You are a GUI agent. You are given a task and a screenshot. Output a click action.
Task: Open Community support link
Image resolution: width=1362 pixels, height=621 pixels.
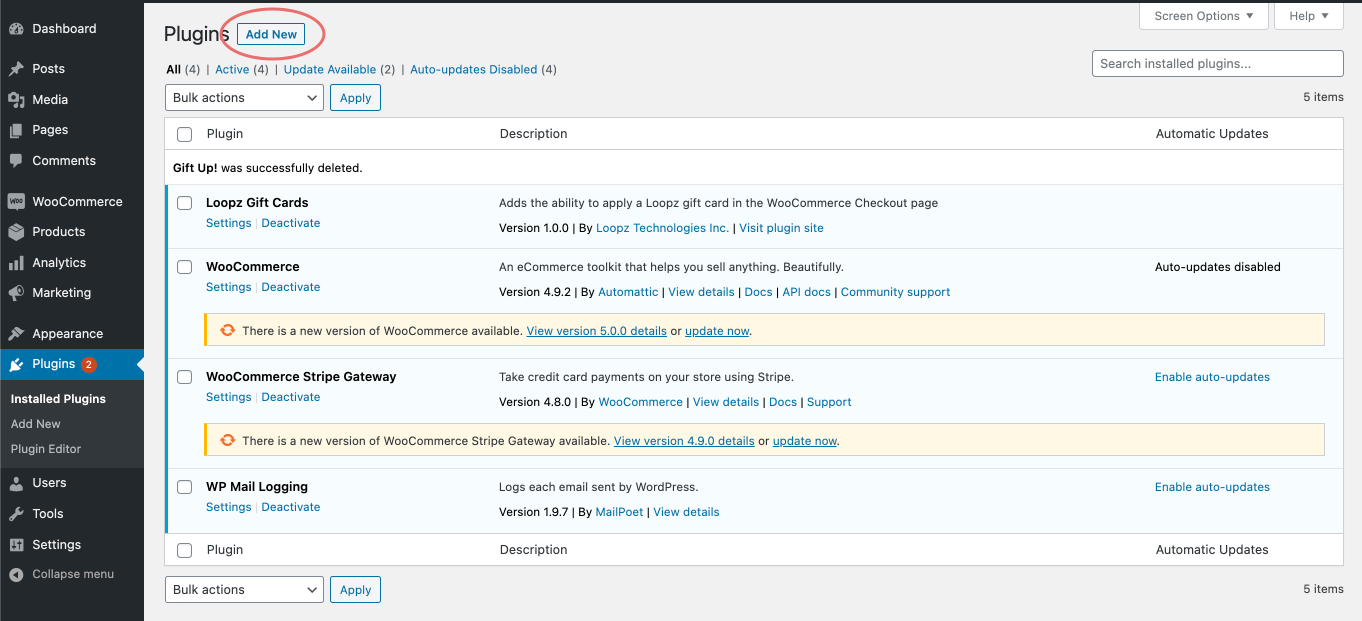(x=895, y=292)
